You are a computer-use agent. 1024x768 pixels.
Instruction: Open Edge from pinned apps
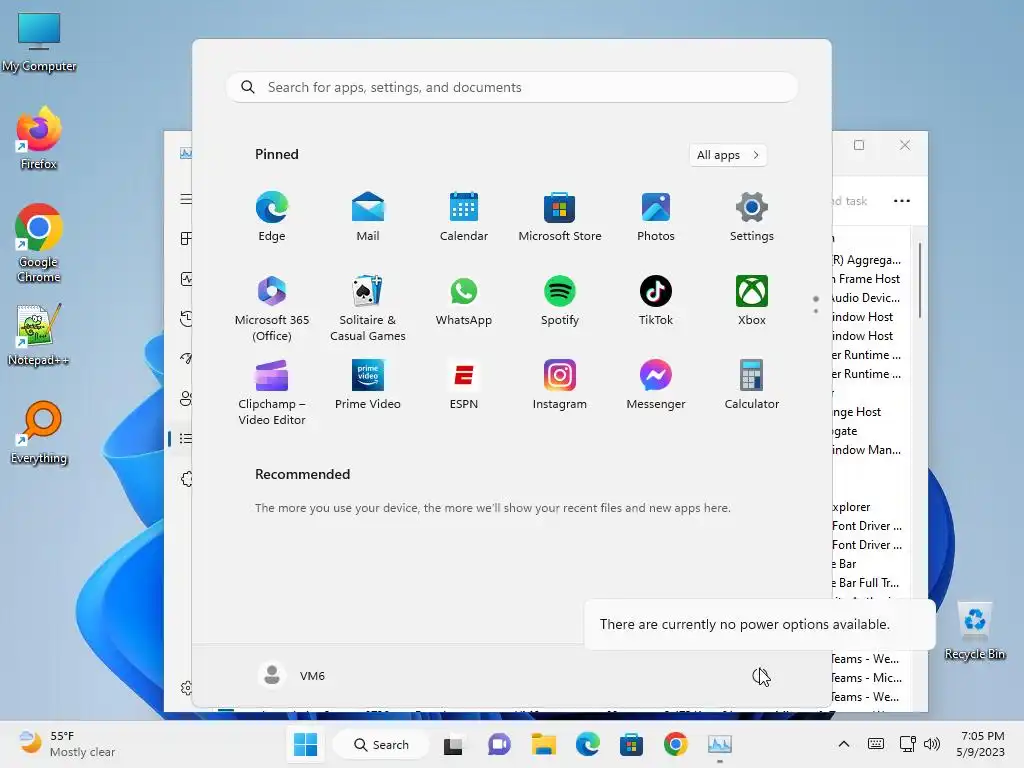point(272,217)
